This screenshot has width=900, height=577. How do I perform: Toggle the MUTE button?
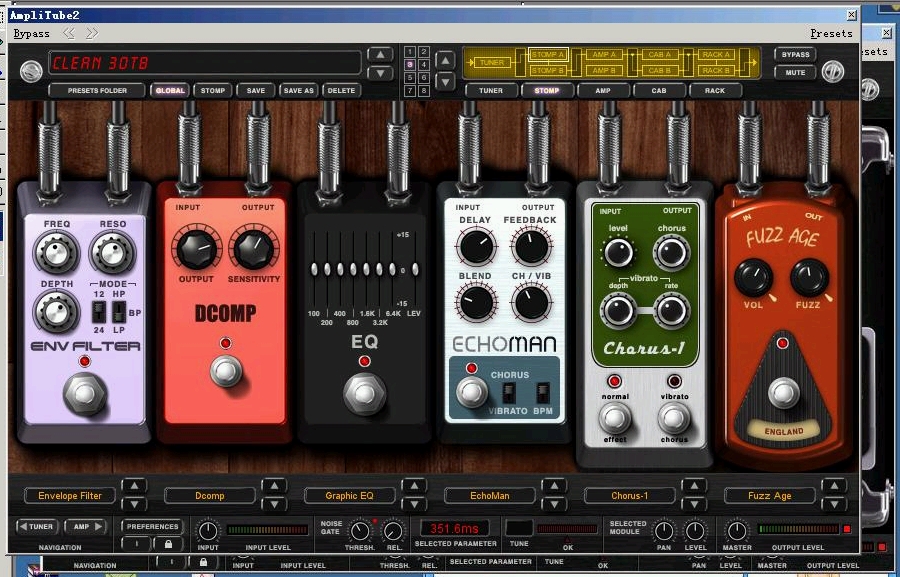click(795, 73)
